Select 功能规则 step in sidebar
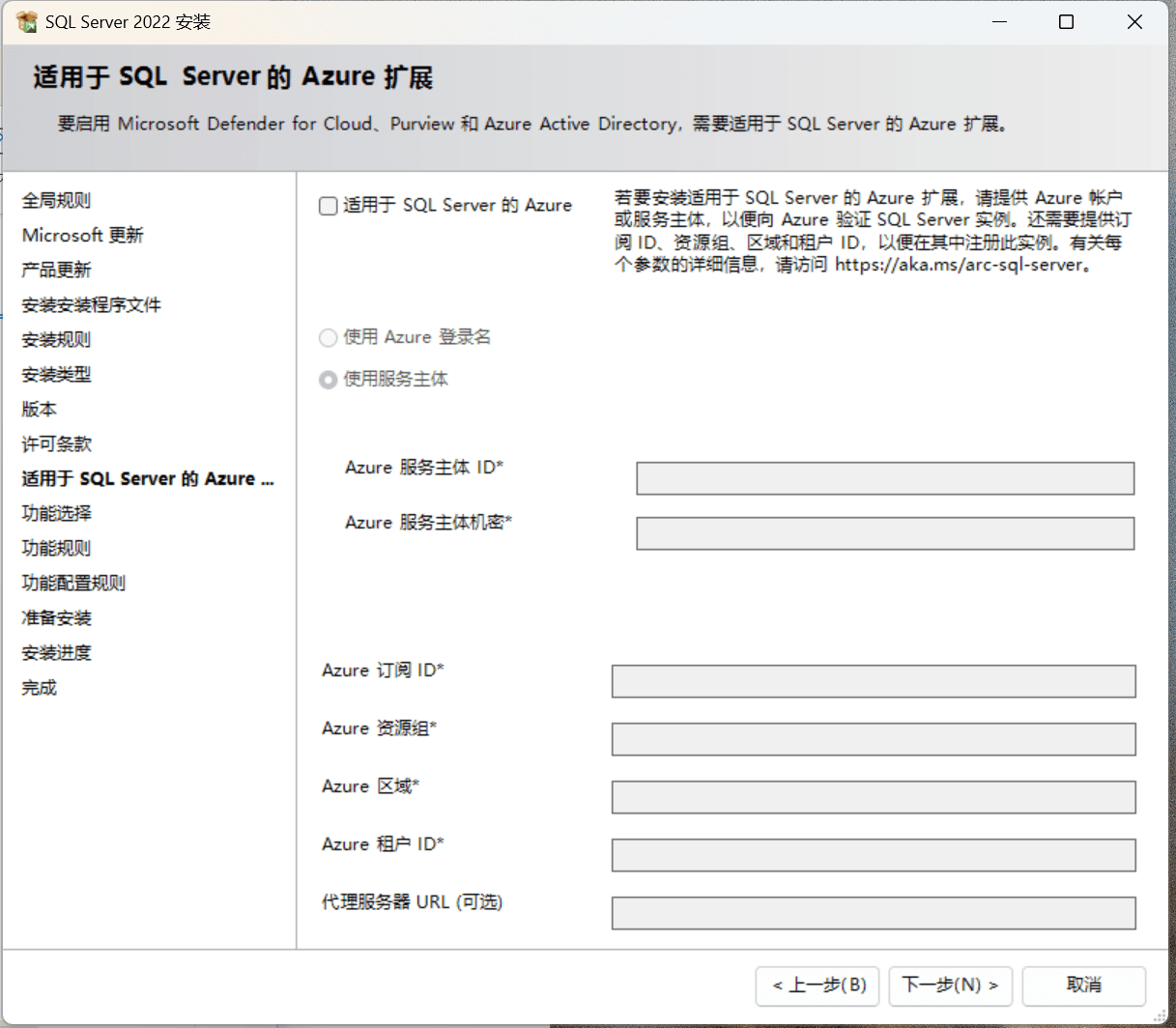 pos(56,549)
